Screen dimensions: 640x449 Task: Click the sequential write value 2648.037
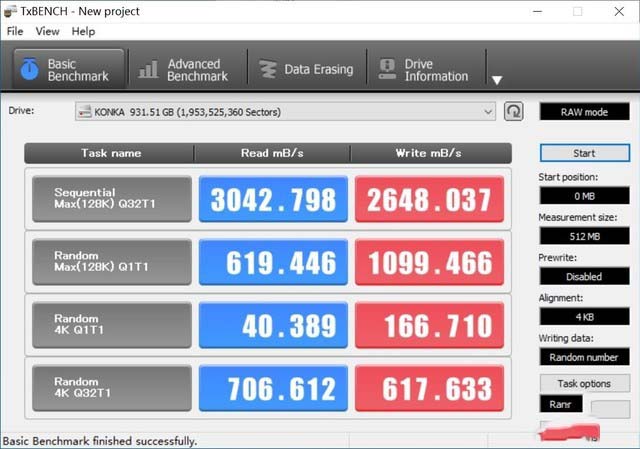click(x=429, y=199)
